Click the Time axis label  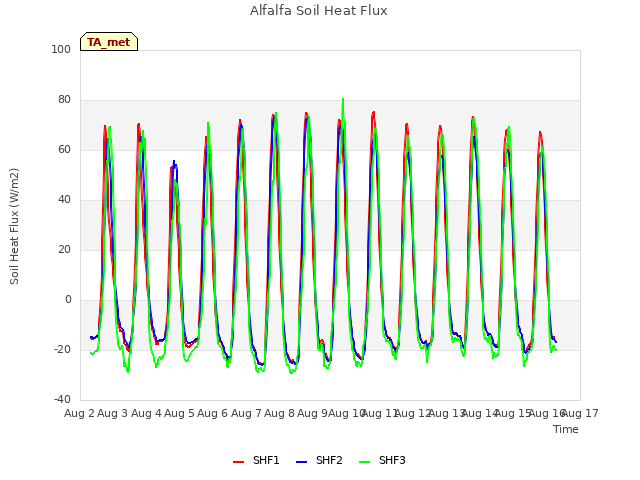(566, 429)
